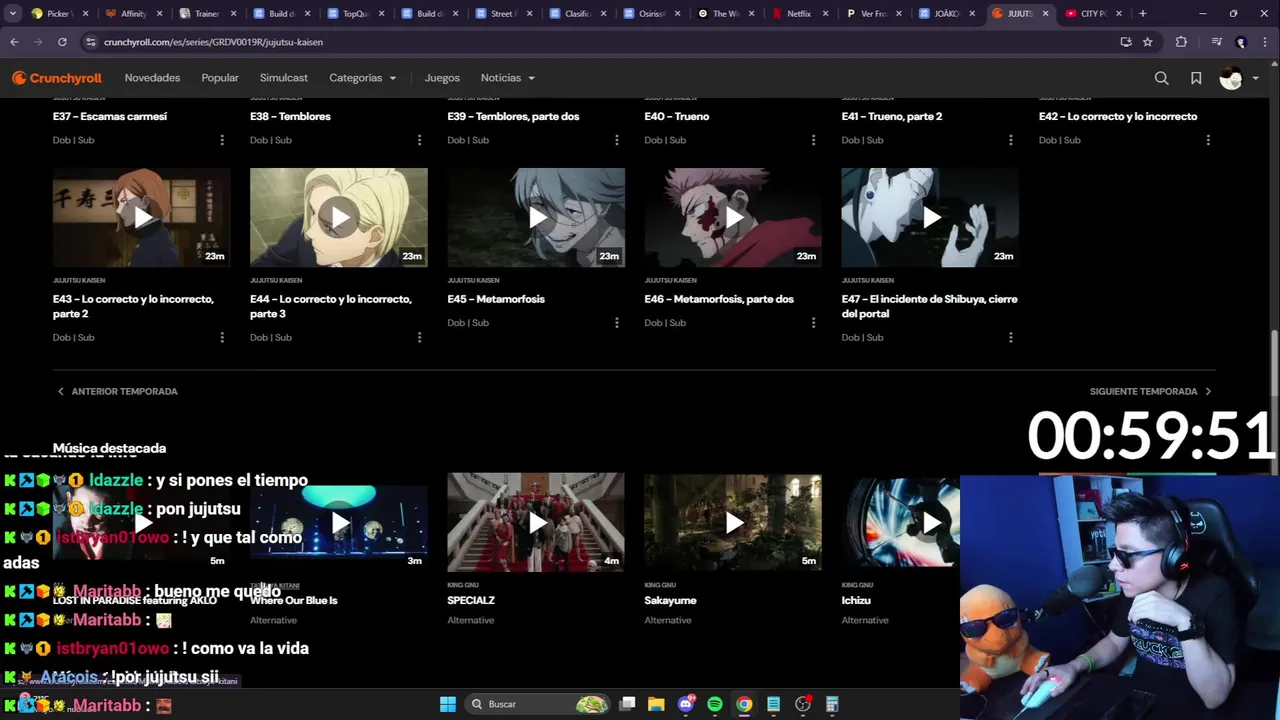Image resolution: width=1280 pixels, height=720 pixels.
Task: Play episode E44 thumbnail
Action: (338, 217)
